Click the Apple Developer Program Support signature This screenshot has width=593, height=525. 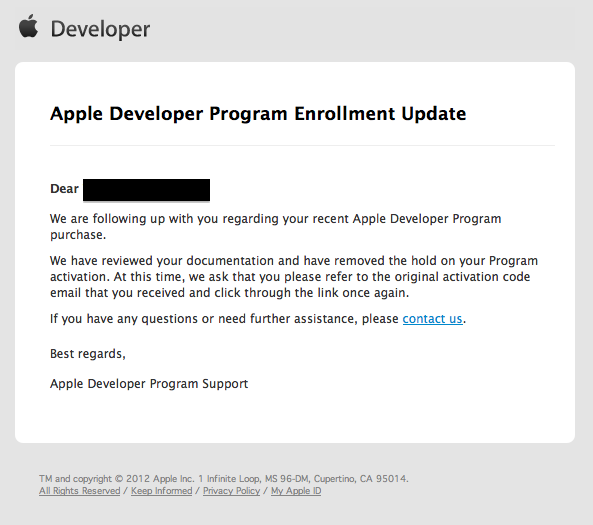(x=149, y=384)
